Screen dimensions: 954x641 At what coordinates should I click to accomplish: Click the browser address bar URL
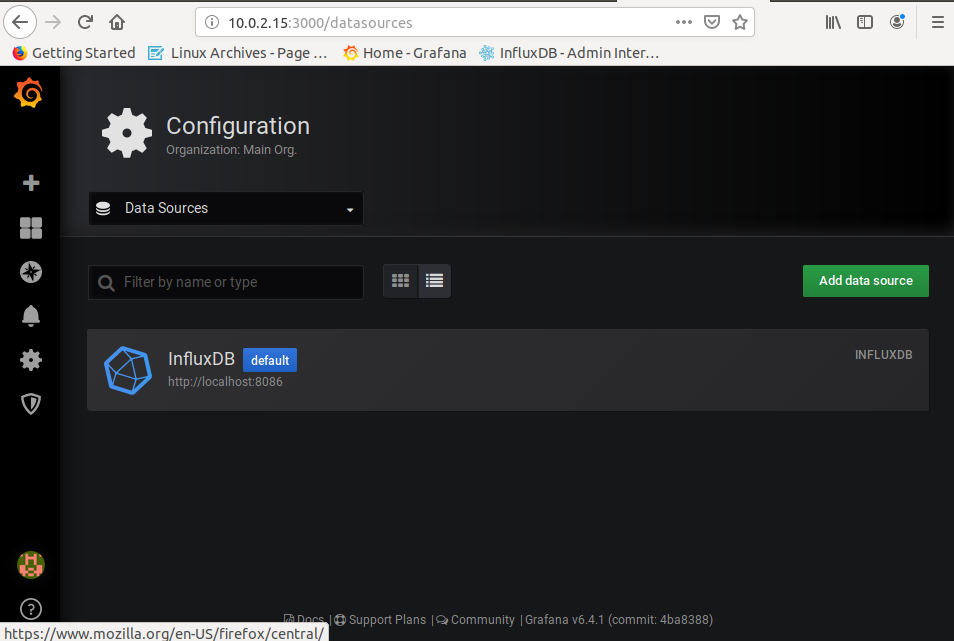click(x=321, y=23)
